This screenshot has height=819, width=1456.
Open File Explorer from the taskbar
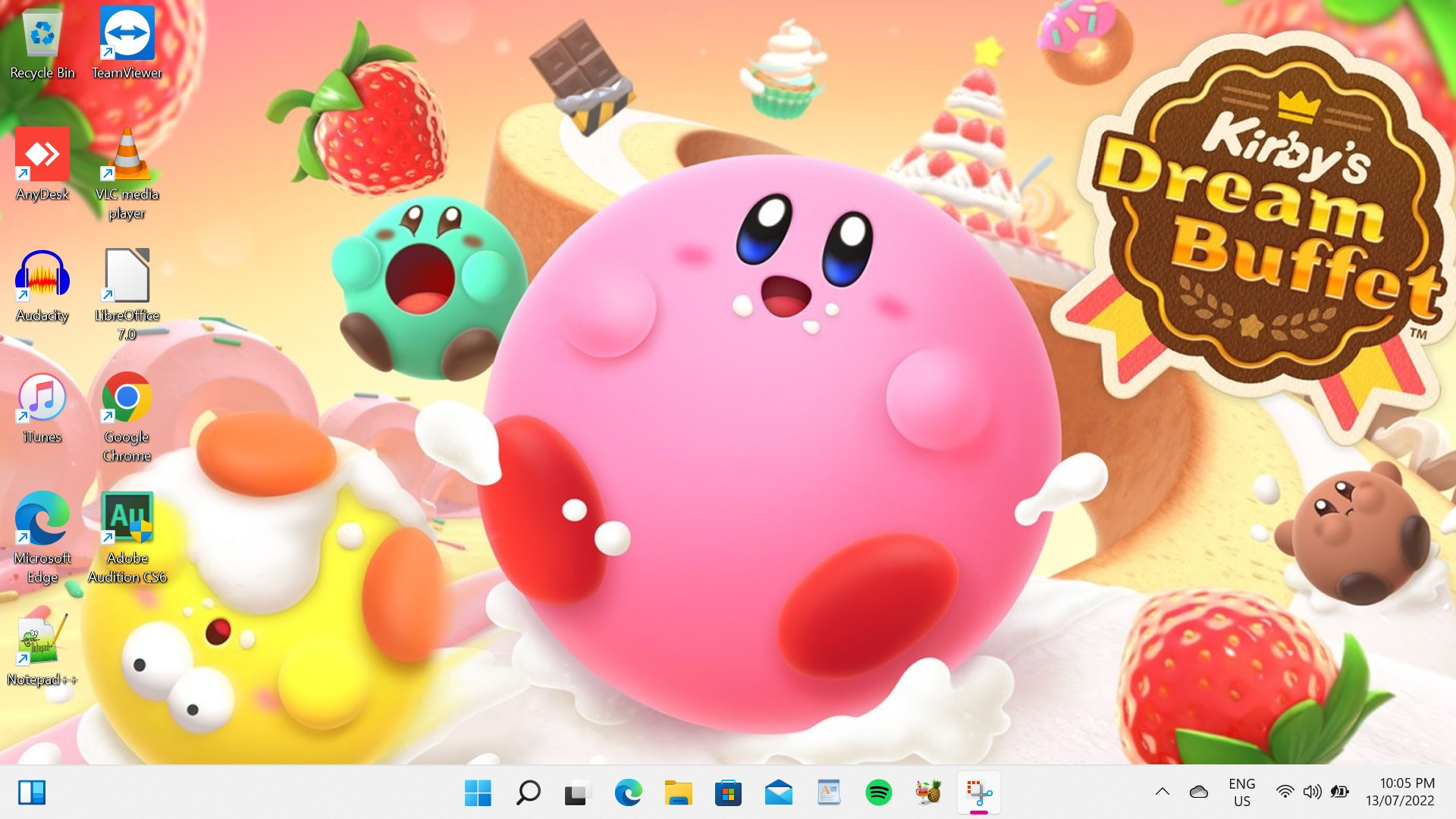(x=678, y=792)
